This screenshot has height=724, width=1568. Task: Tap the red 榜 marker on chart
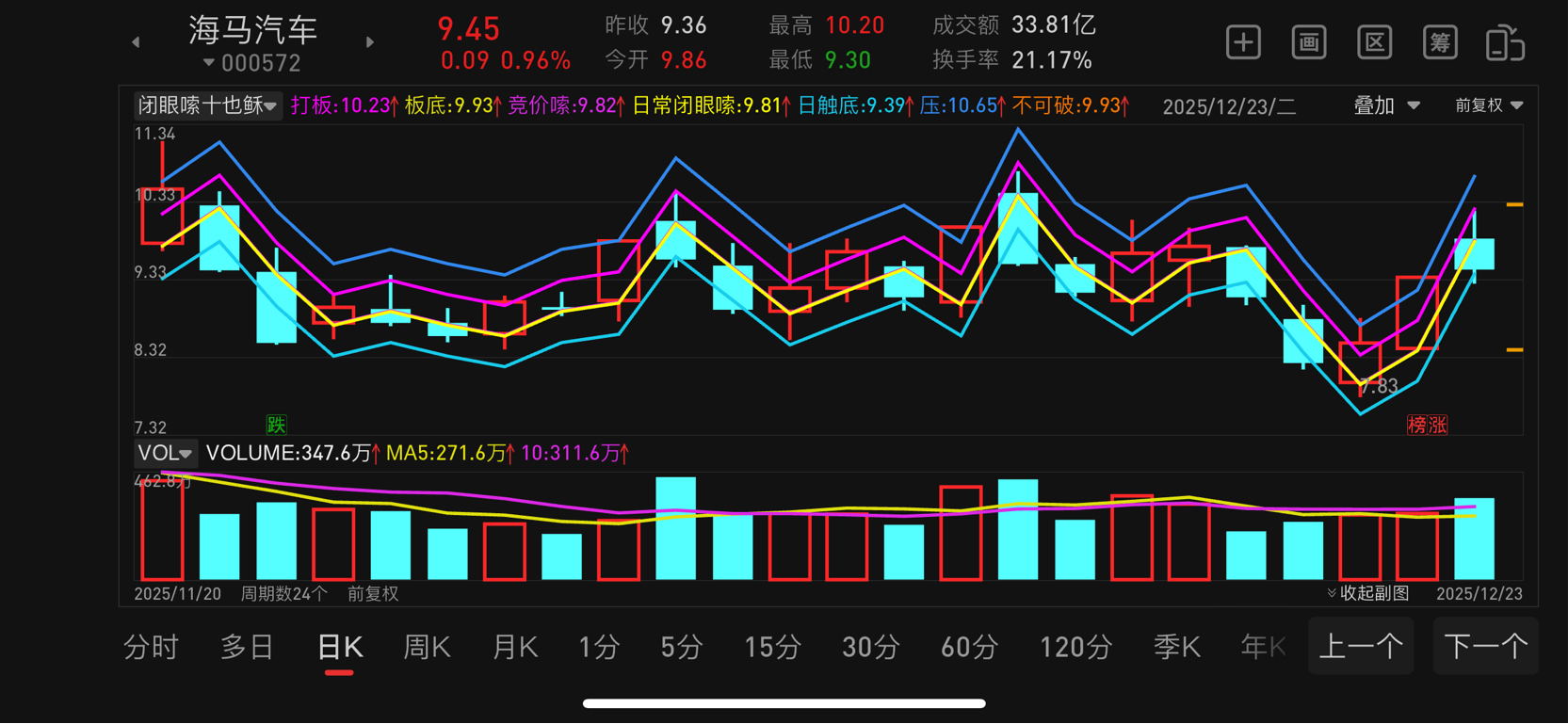point(1416,425)
